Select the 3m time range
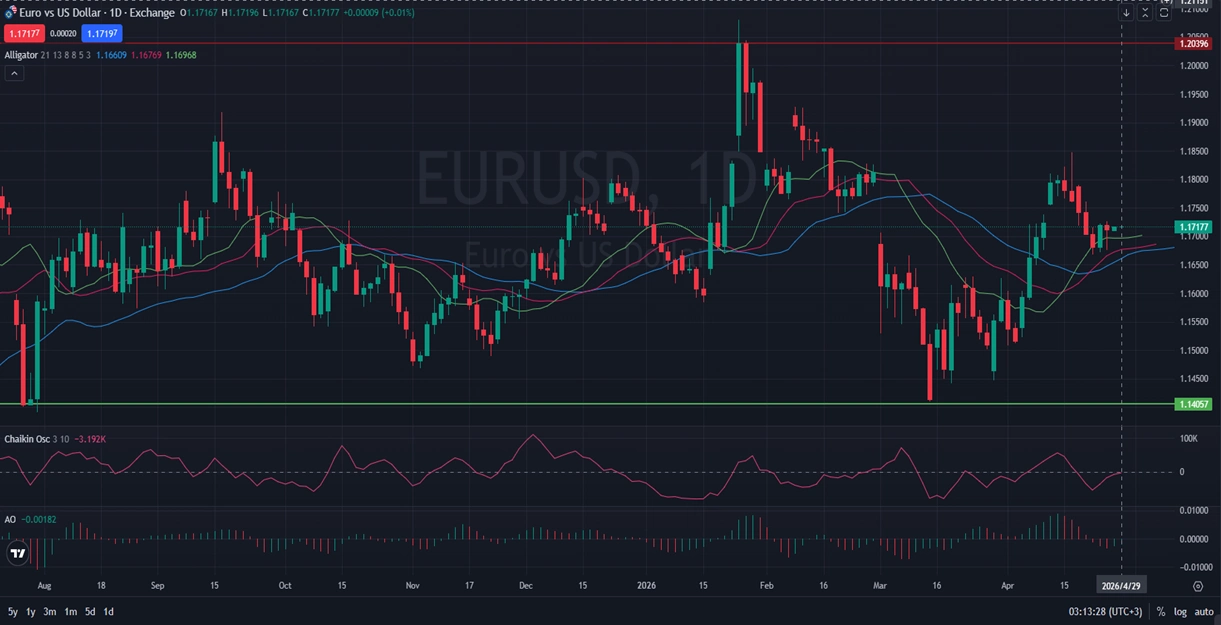 point(50,611)
